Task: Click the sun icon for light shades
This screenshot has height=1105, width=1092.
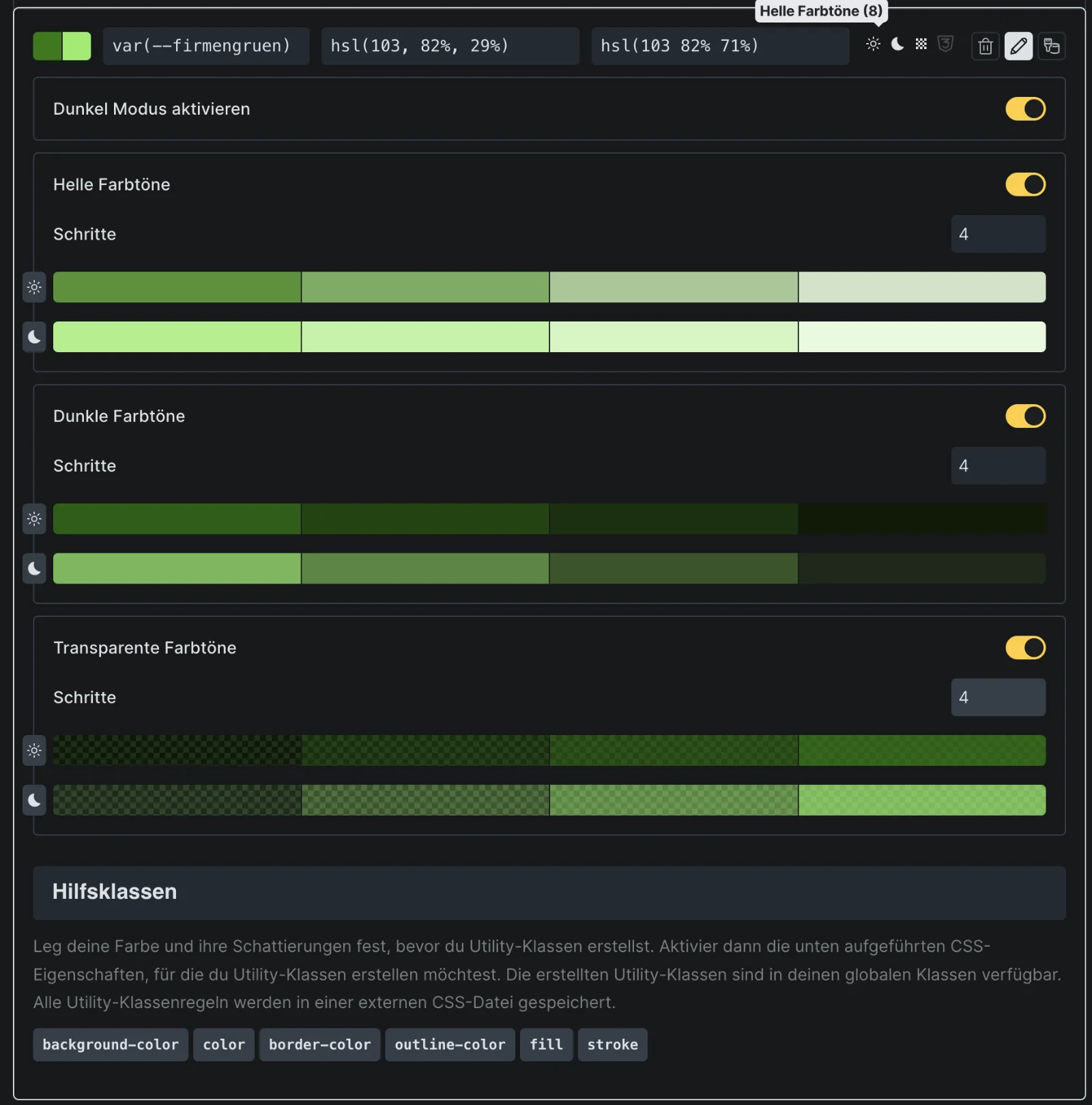Action: [873, 44]
